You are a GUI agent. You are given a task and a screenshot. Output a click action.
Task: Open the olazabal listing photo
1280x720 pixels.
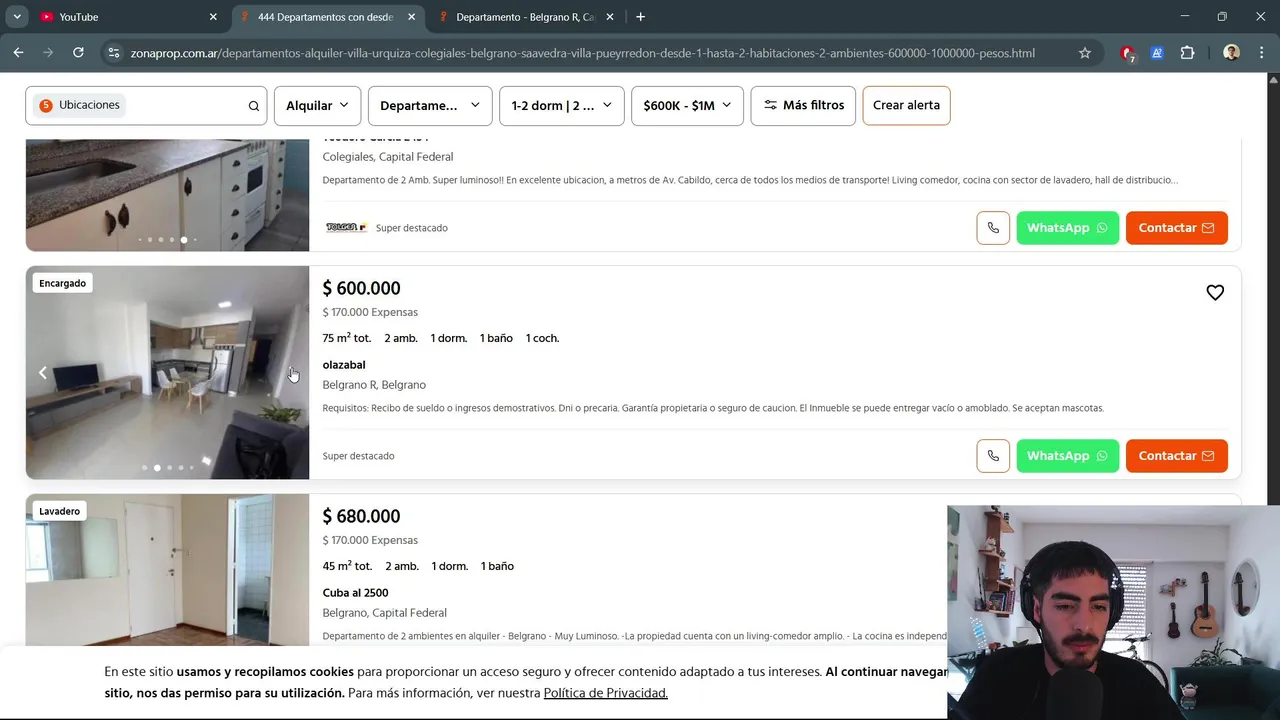pyautogui.click(x=168, y=372)
